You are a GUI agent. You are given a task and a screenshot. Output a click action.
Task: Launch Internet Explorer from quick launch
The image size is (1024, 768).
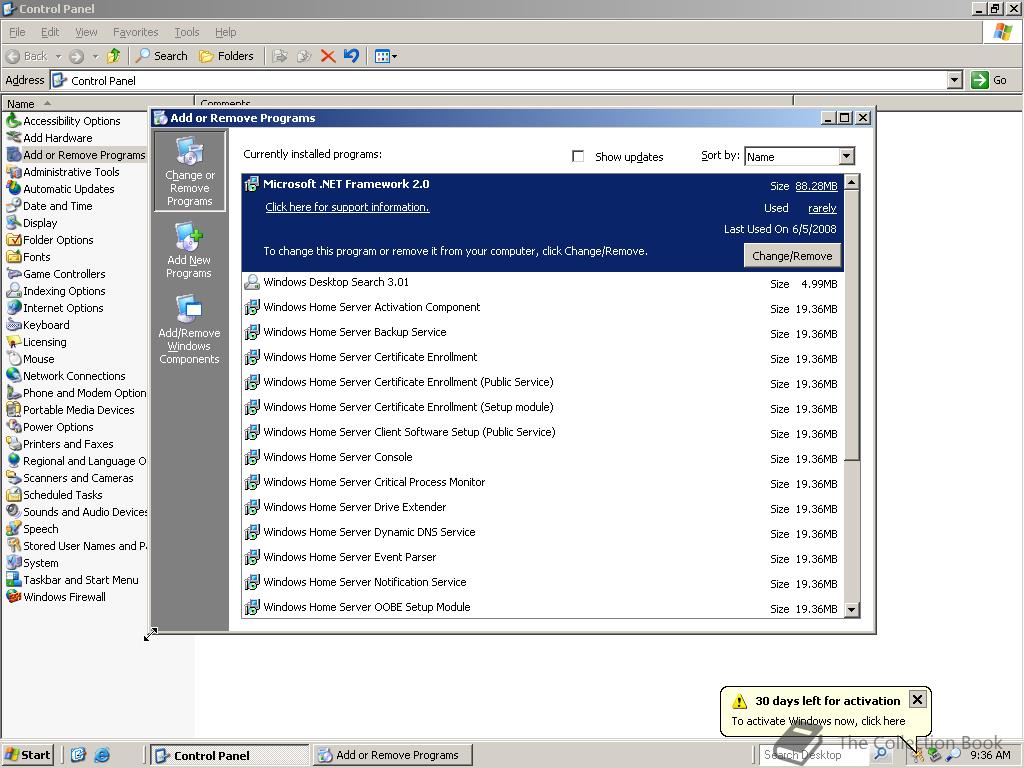102,756
